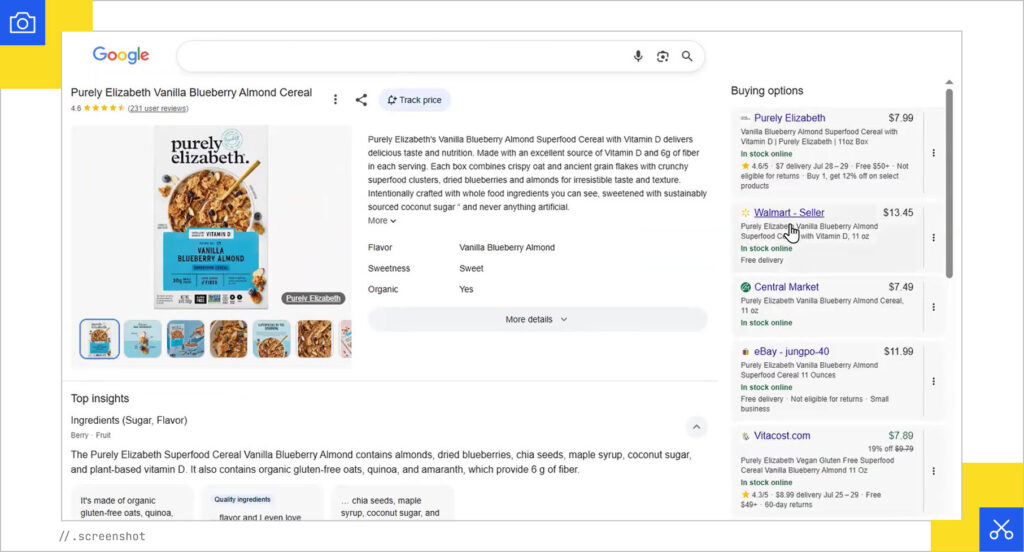Click the voice search microphone icon
Viewport: 1024px width, 552px height.
(638, 56)
